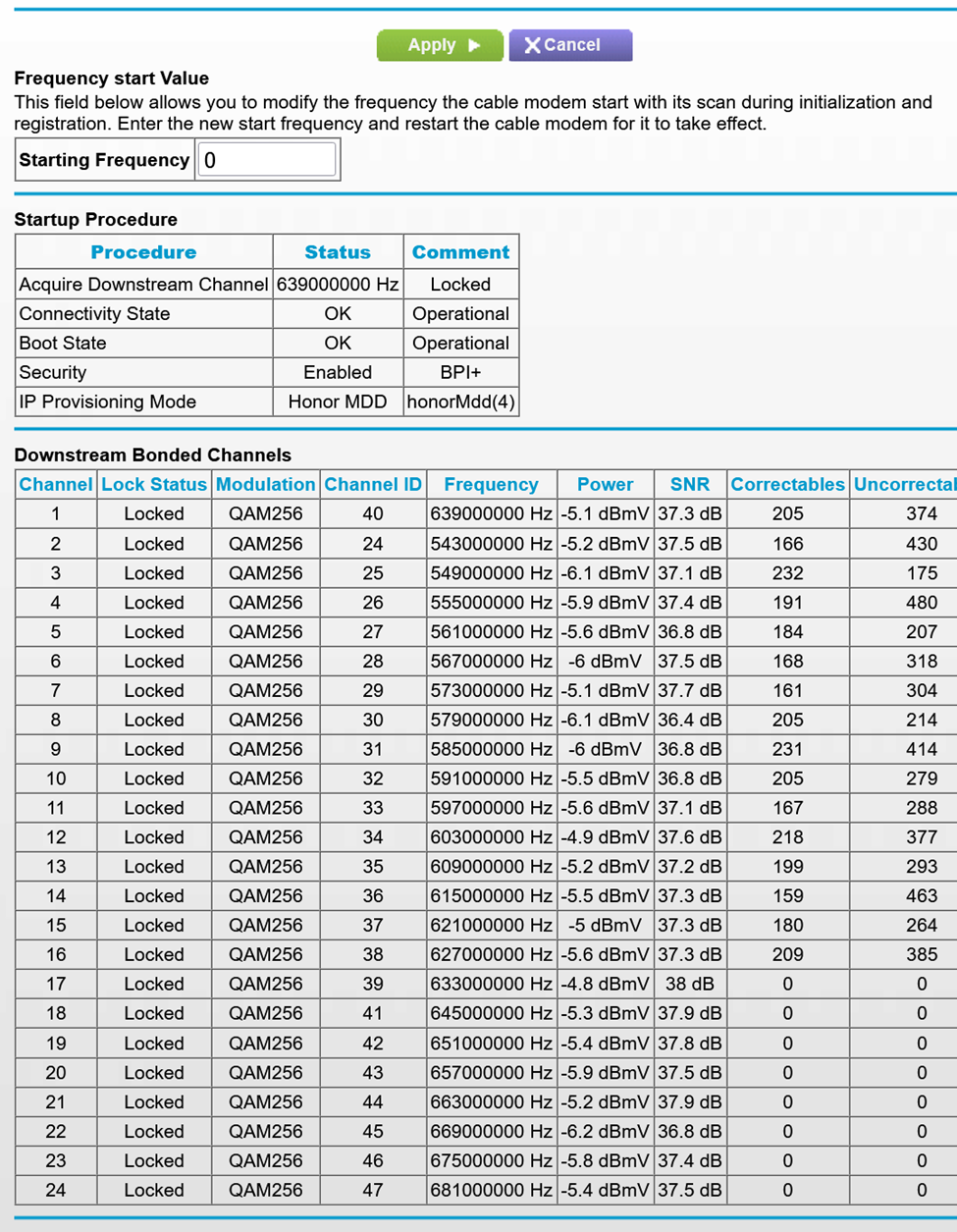Click the Power column header
957x1232 pixels.
(605, 484)
